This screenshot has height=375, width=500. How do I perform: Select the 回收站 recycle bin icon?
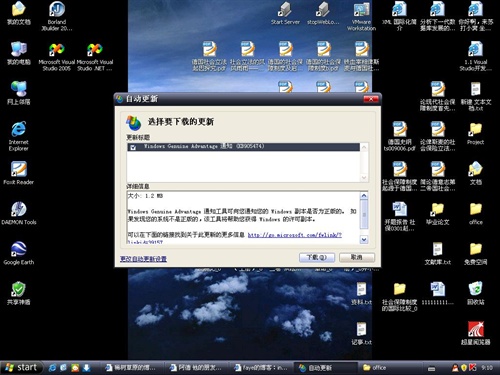(x=476, y=293)
